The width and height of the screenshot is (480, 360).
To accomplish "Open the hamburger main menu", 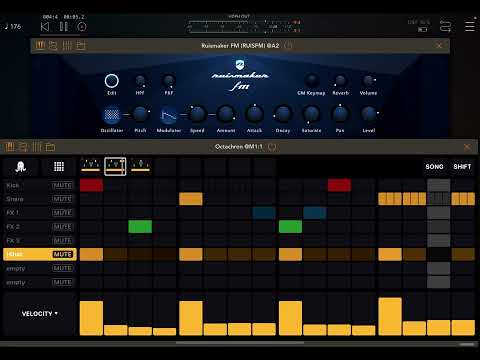I will click(470, 26).
